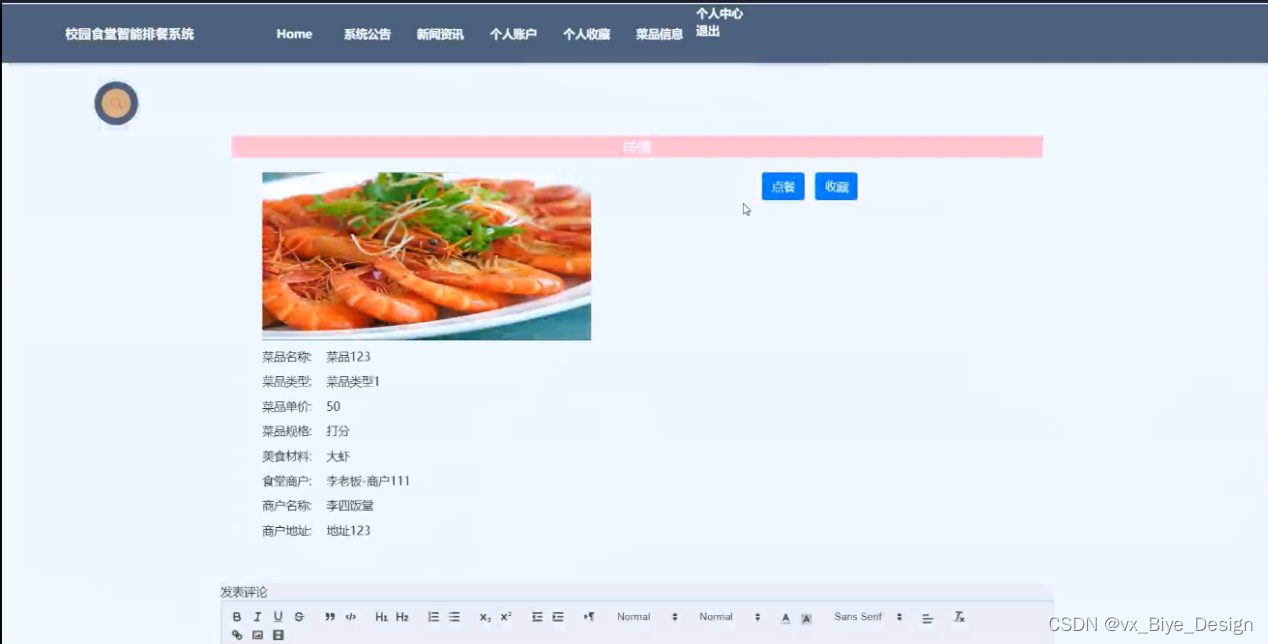Open the second Normal header dropdown

730,617
